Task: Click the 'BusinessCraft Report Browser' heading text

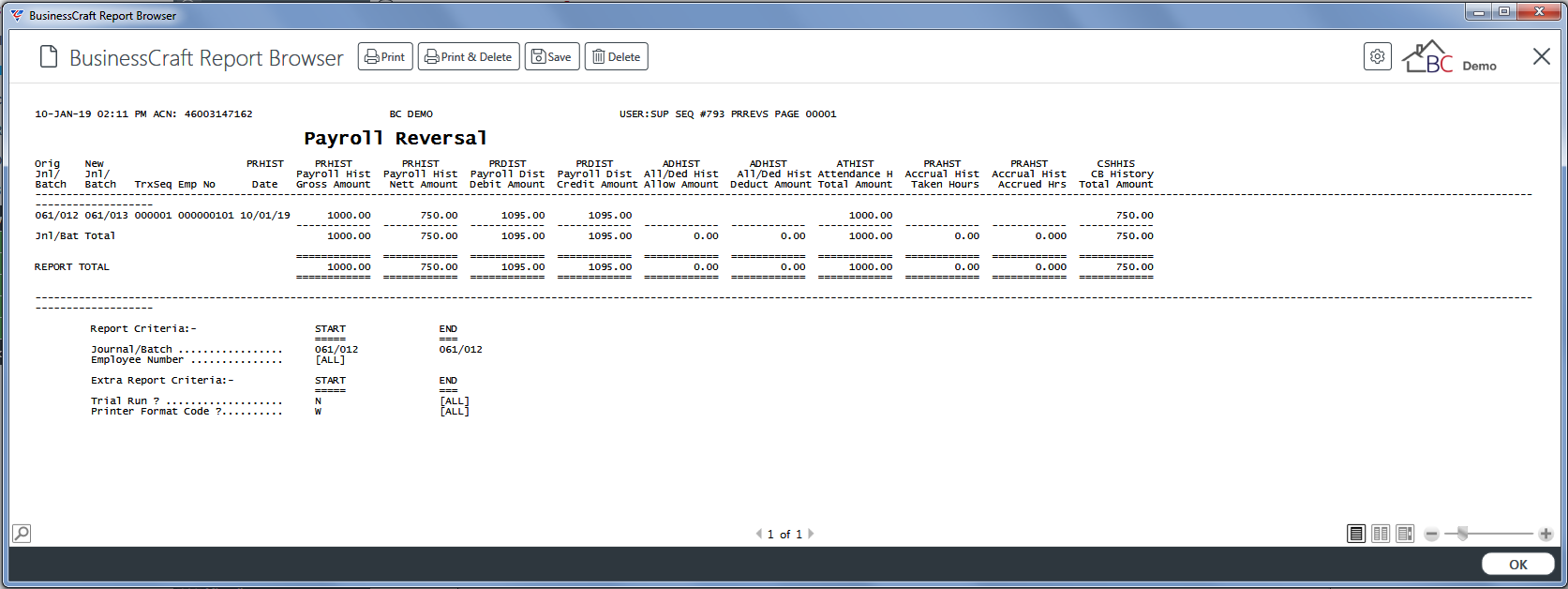Action: tap(206, 58)
